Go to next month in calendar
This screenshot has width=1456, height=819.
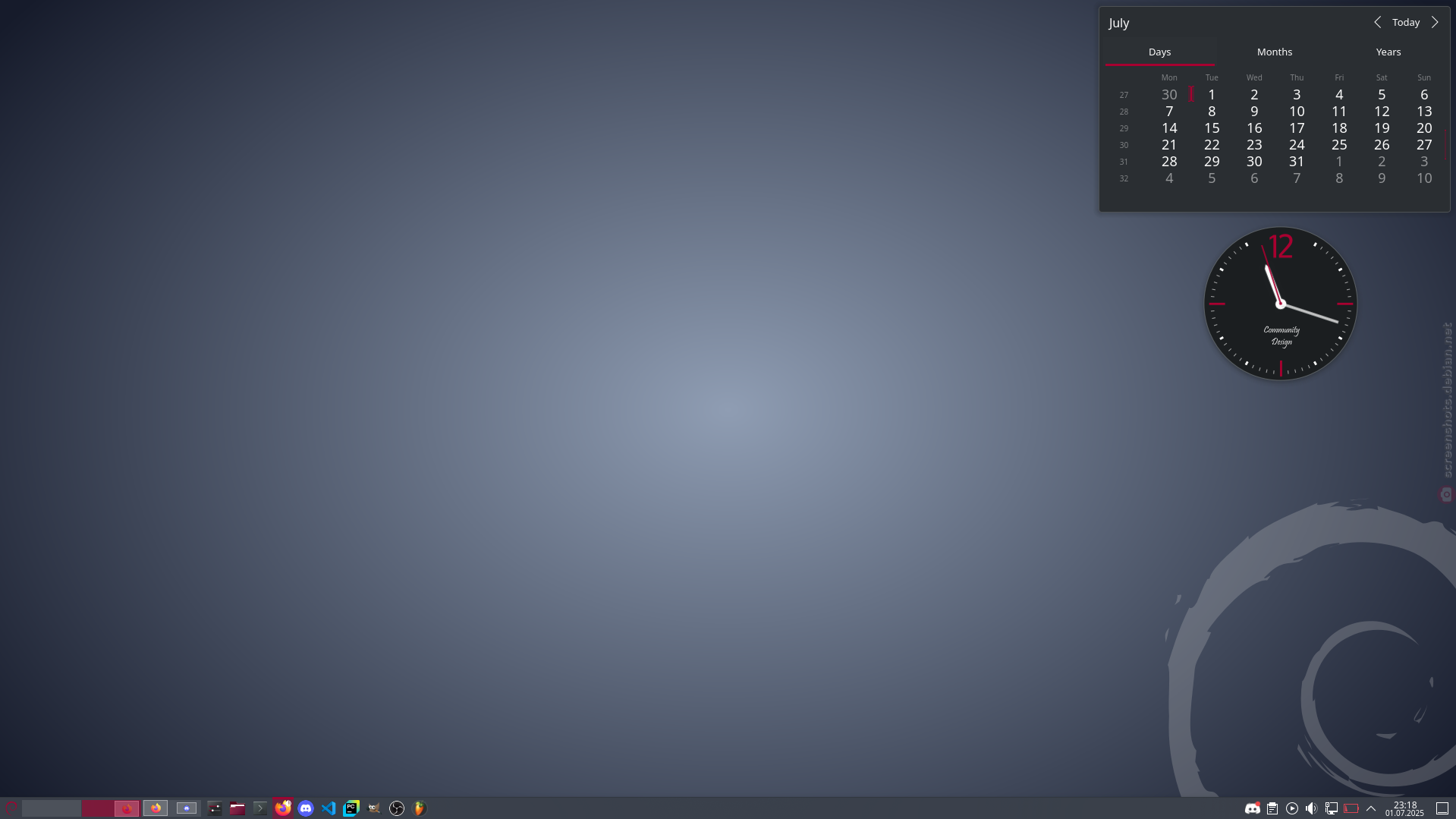click(1435, 23)
